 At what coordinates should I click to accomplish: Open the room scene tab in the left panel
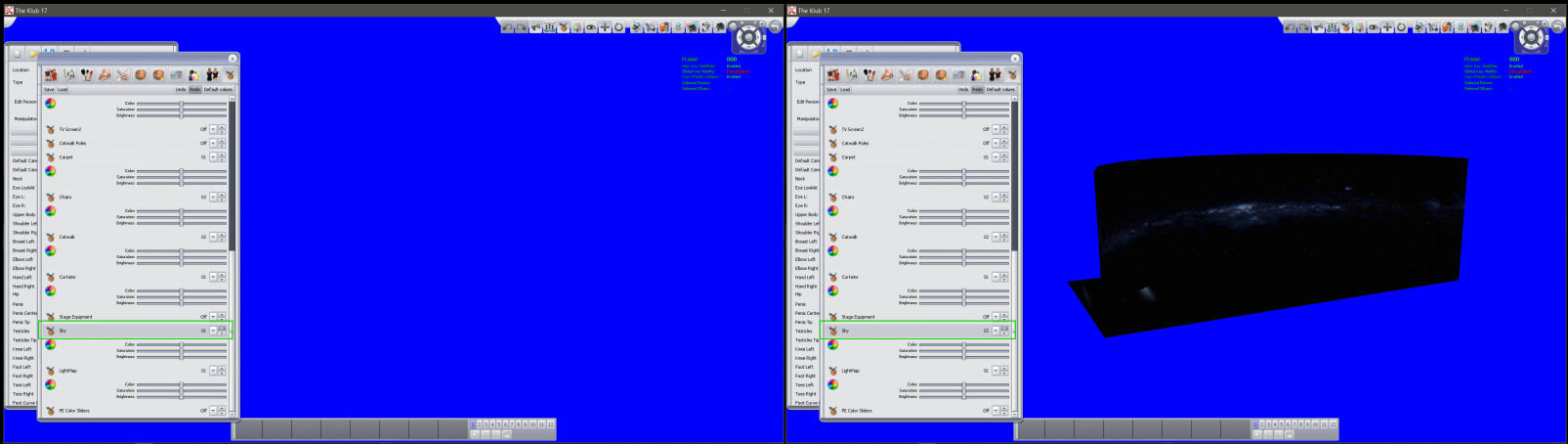point(176,74)
